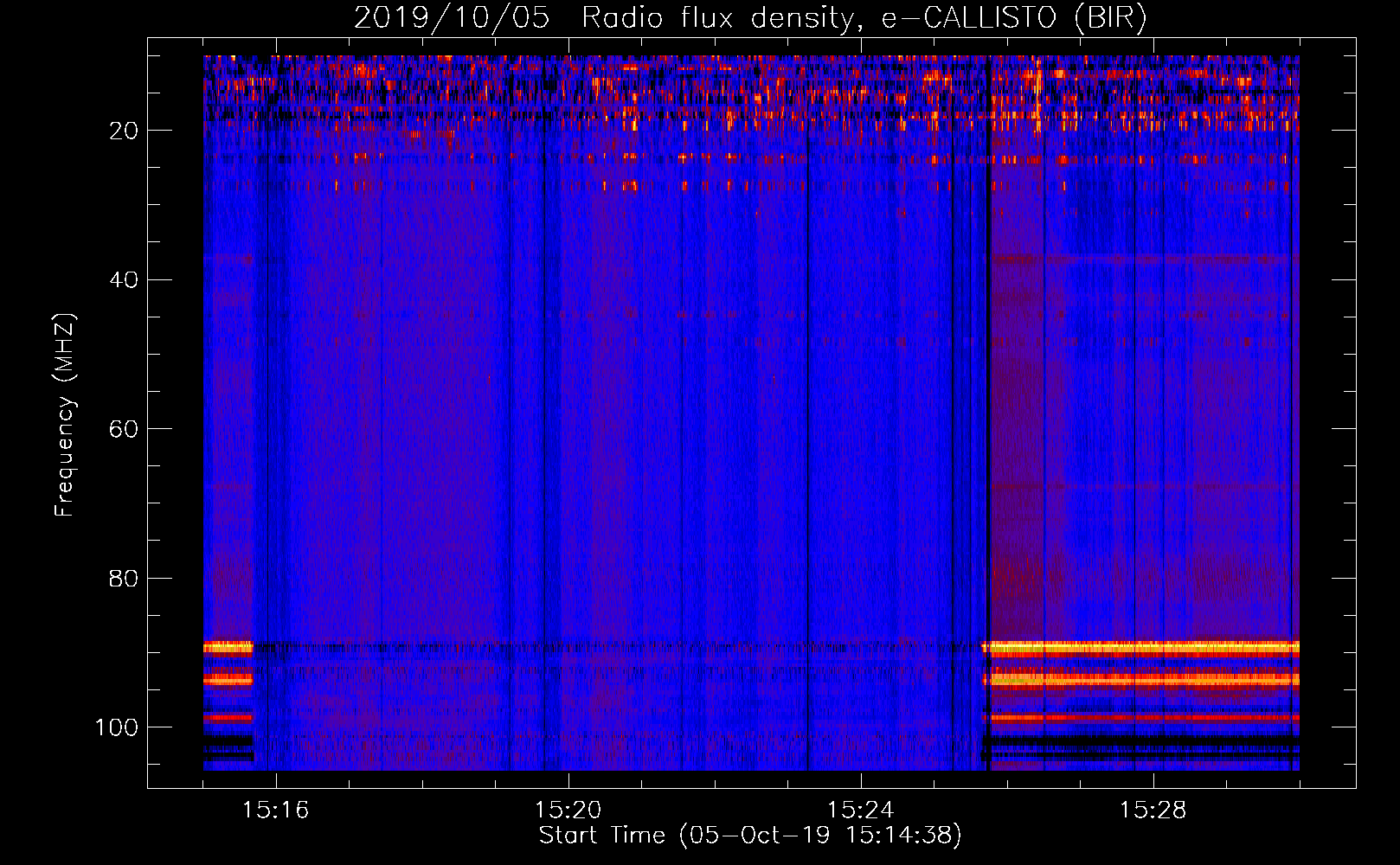The width and height of the screenshot is (1400, 865).
Task: Click the '15:24' time tick label
Action: coord(861,811)
